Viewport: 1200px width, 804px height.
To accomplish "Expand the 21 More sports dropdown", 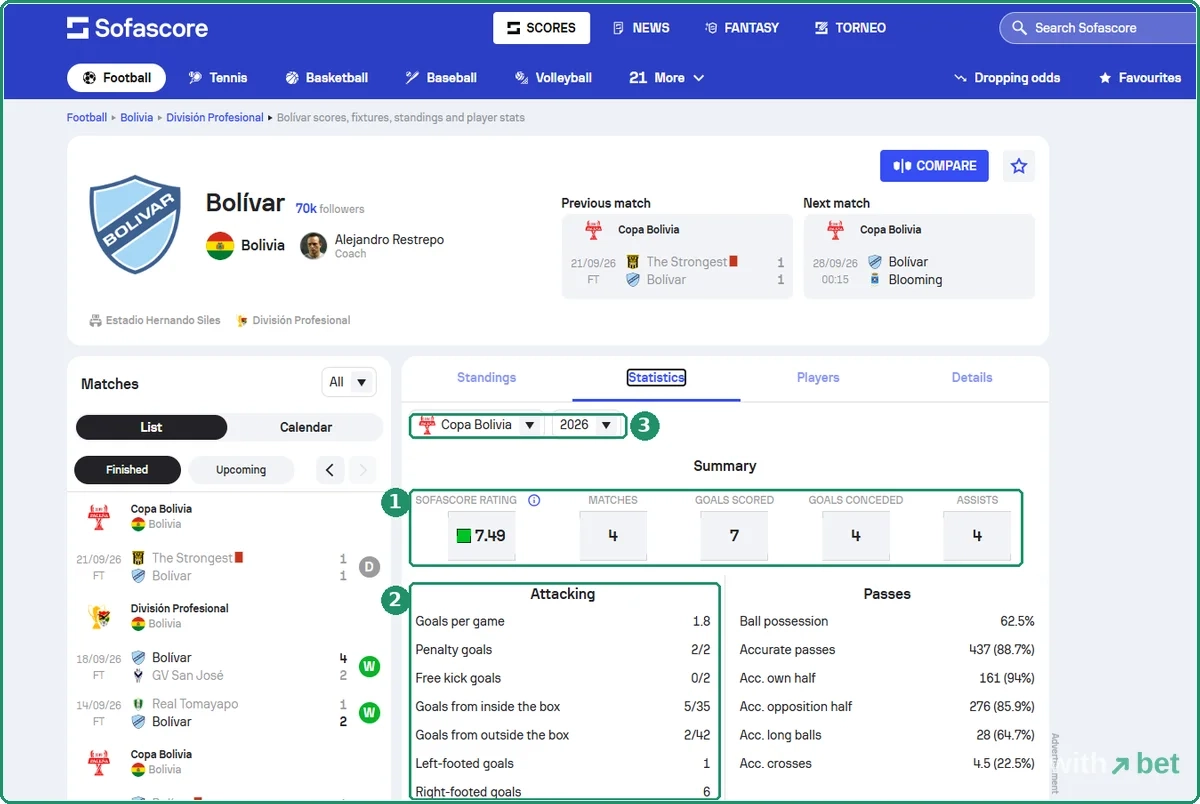I will [x=666, y=78].
